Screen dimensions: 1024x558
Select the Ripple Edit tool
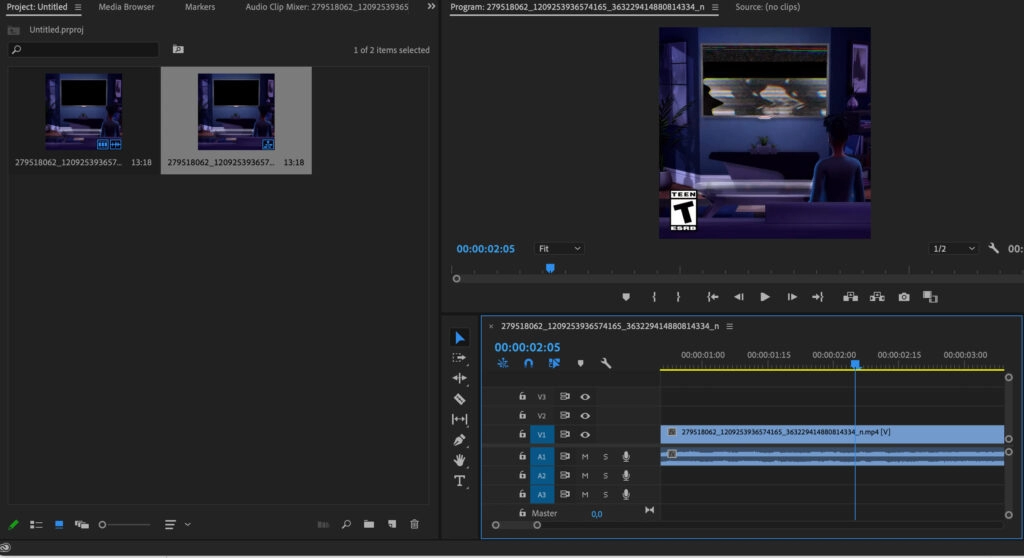[460, 378]
